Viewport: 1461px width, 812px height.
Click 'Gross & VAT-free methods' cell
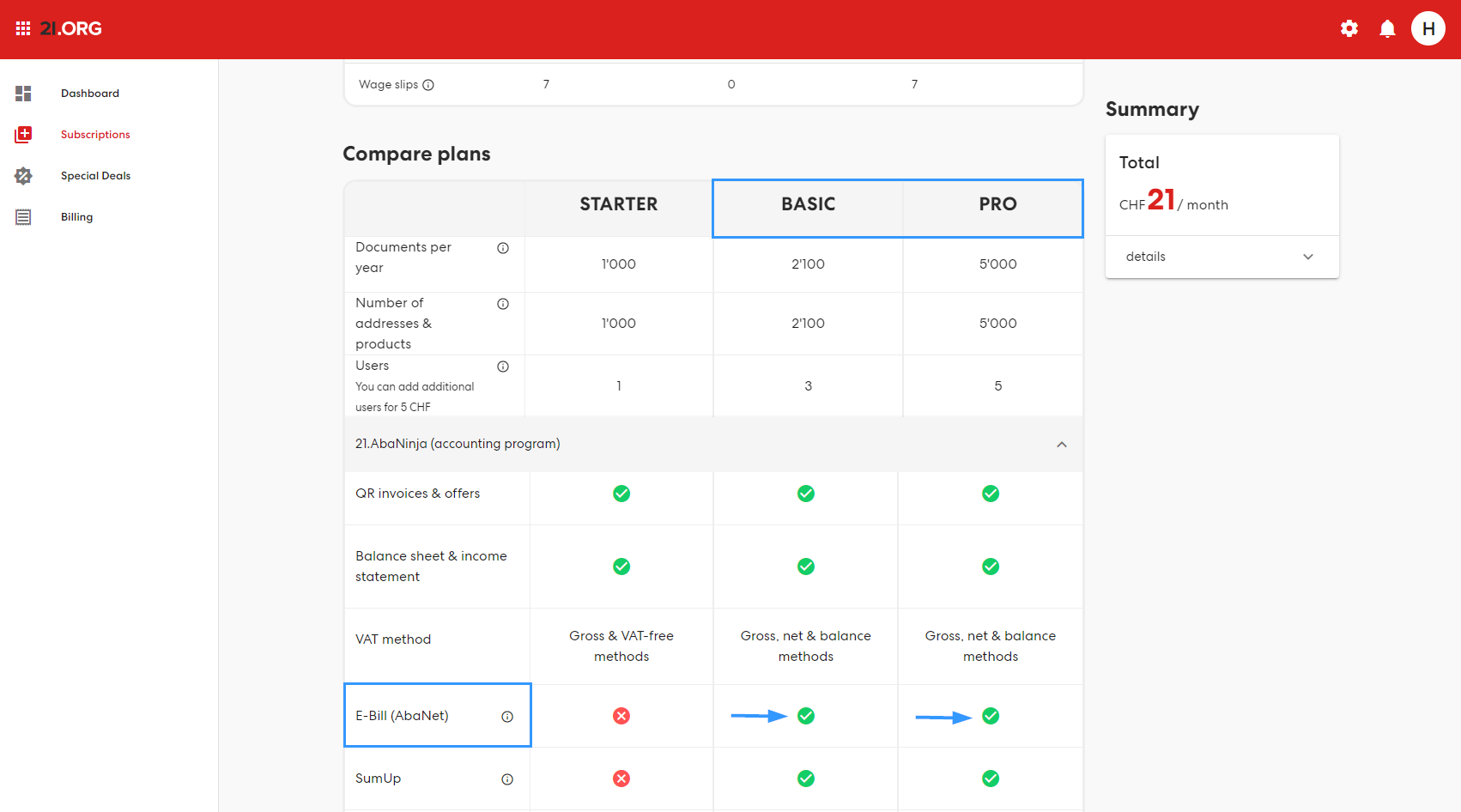pos(621,646)
